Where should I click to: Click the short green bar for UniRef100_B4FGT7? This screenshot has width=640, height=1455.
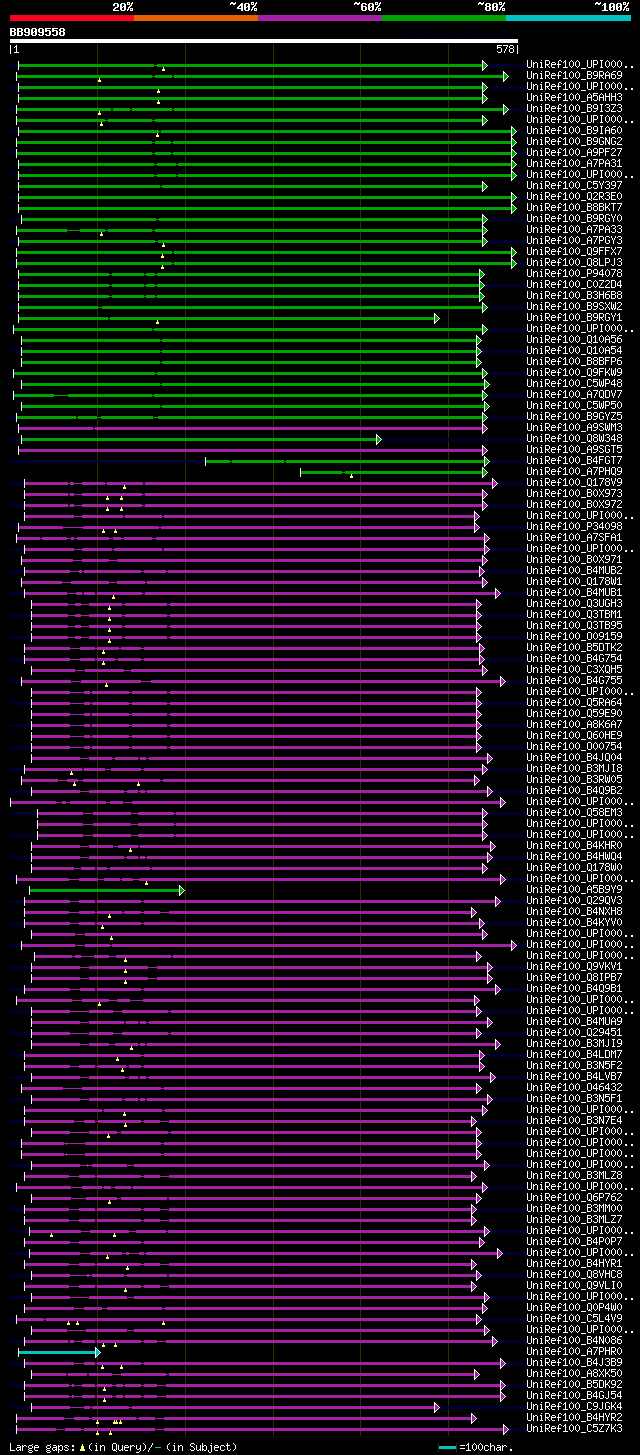point(347,461)
